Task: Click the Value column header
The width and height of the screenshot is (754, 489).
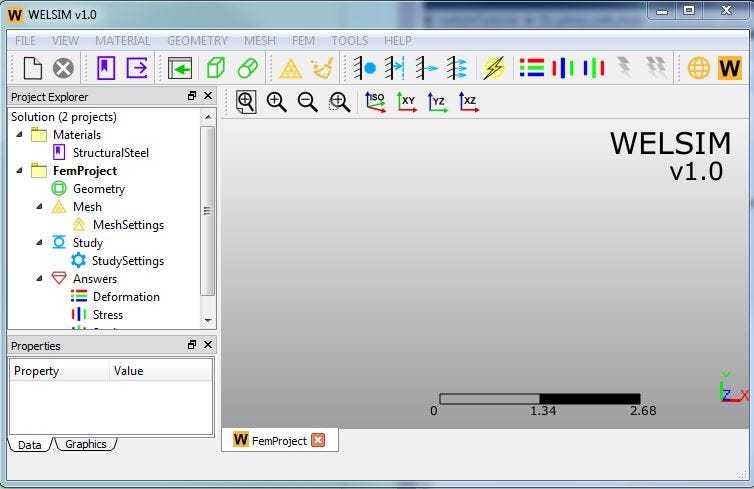Action: point(161,371)
